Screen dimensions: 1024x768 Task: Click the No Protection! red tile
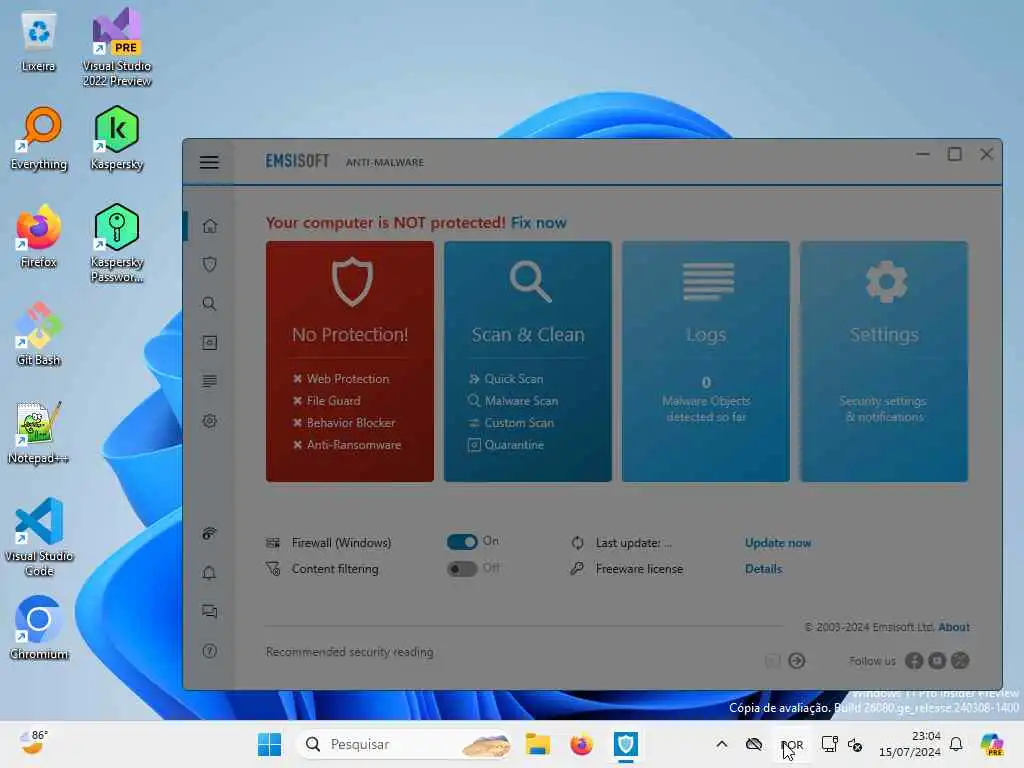coord(349,361)
